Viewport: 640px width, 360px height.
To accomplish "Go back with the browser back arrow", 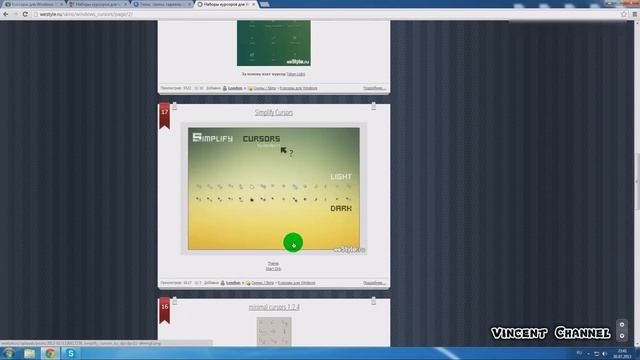I will [x=6, y=14].
